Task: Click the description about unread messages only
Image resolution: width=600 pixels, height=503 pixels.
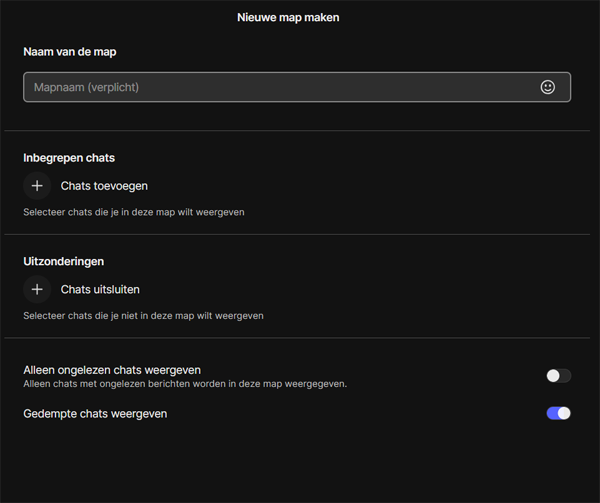Action: point(185,384)
